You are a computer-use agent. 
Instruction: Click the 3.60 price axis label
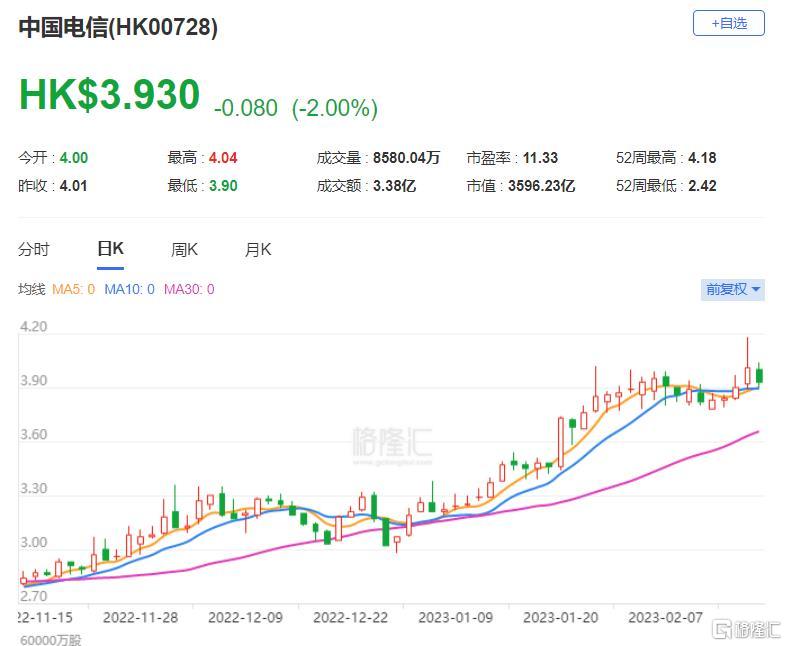tap(34, 435)
